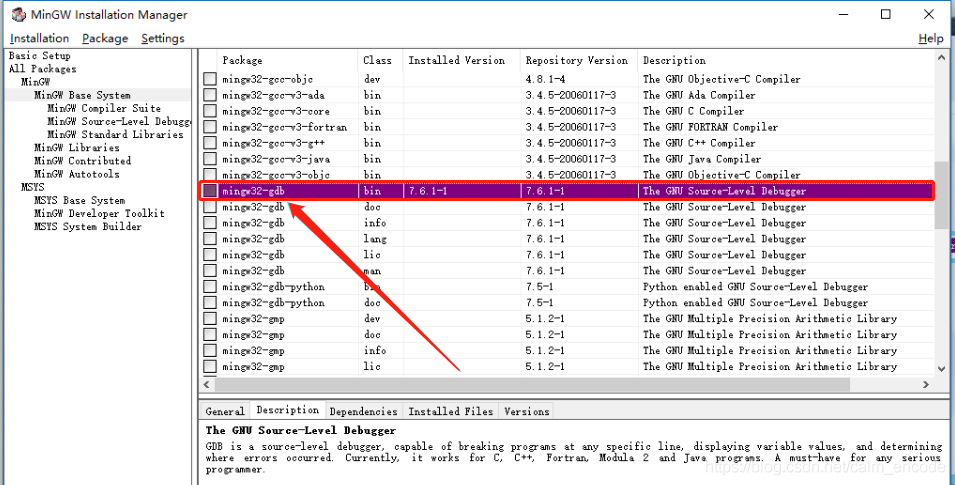
Task: Toggle the mingw32-gmp info checkbox
Action: [210, 350]
